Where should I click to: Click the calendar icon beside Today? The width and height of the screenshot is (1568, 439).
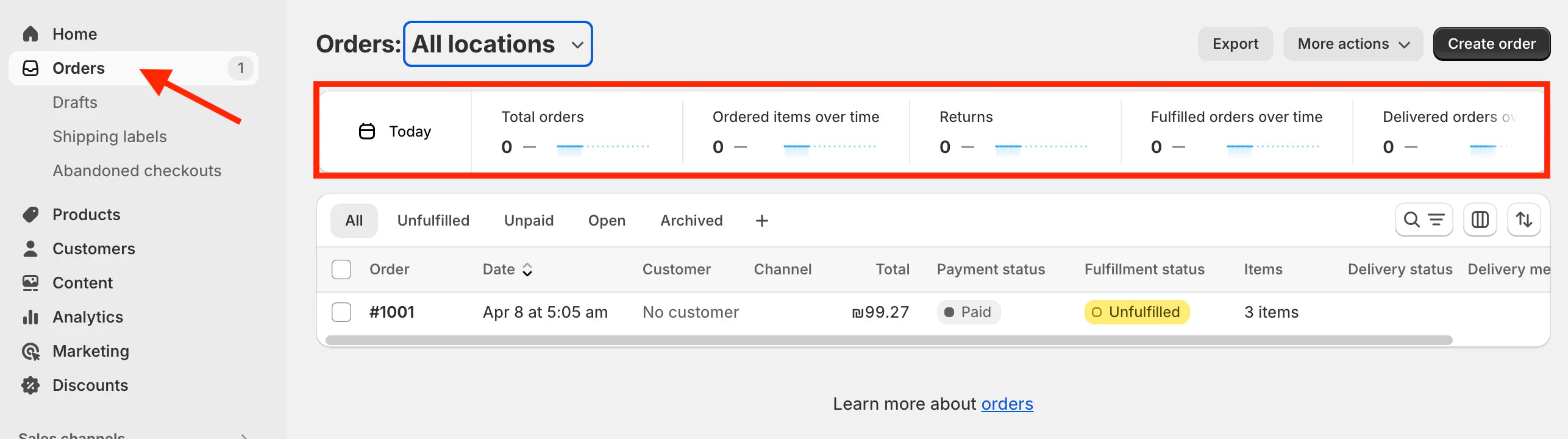[x=367, y=131]
